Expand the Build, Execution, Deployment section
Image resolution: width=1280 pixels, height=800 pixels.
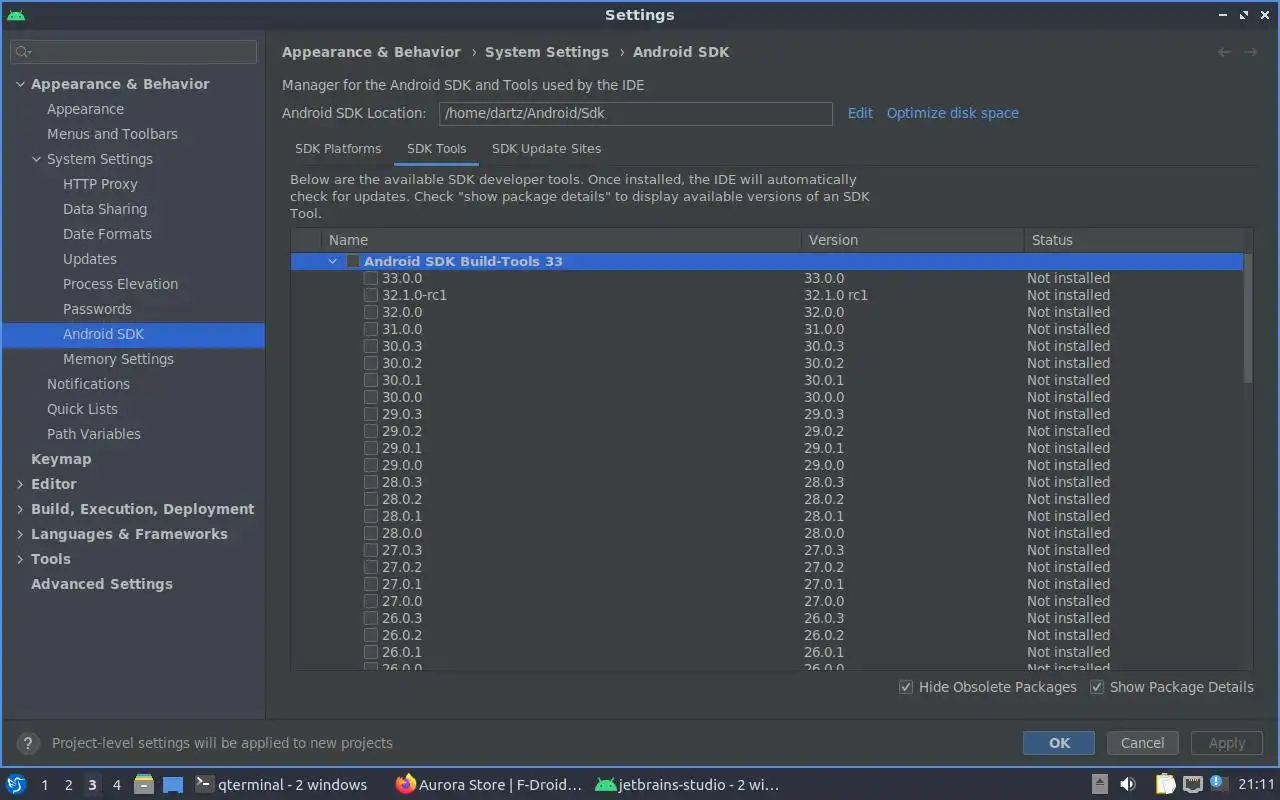(x=20, y=509)
